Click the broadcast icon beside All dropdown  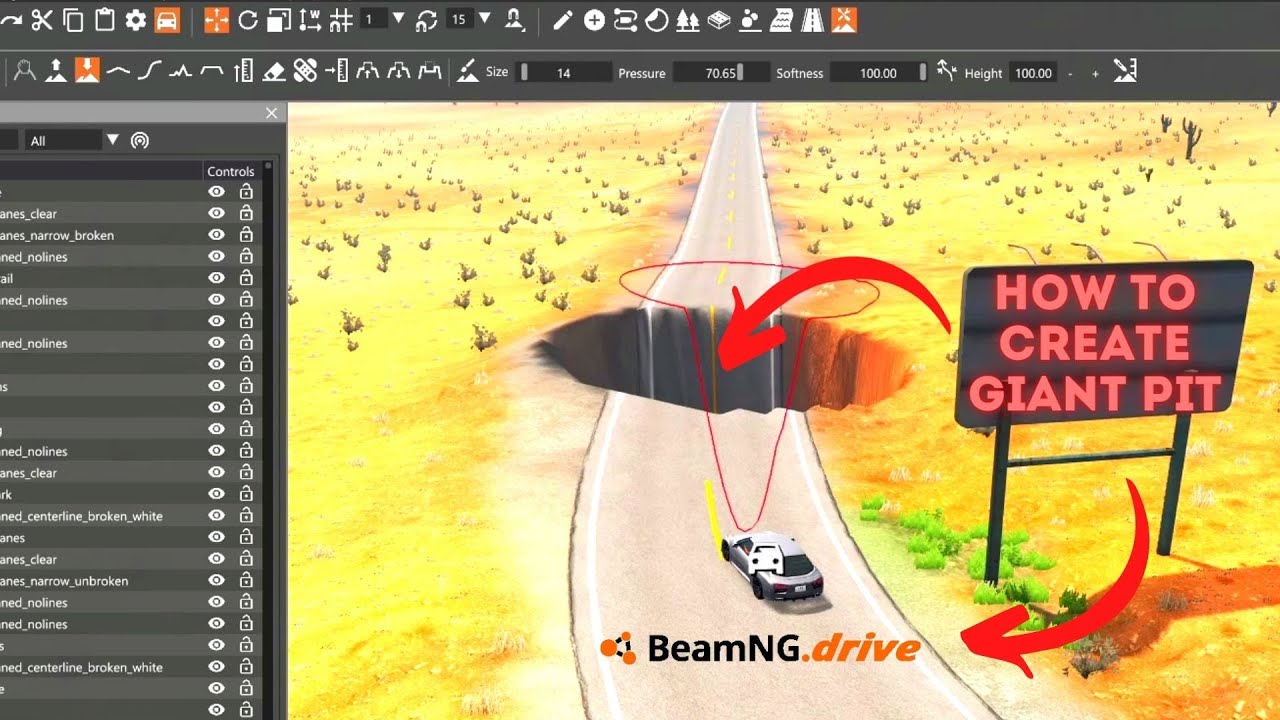click(140, 141)
